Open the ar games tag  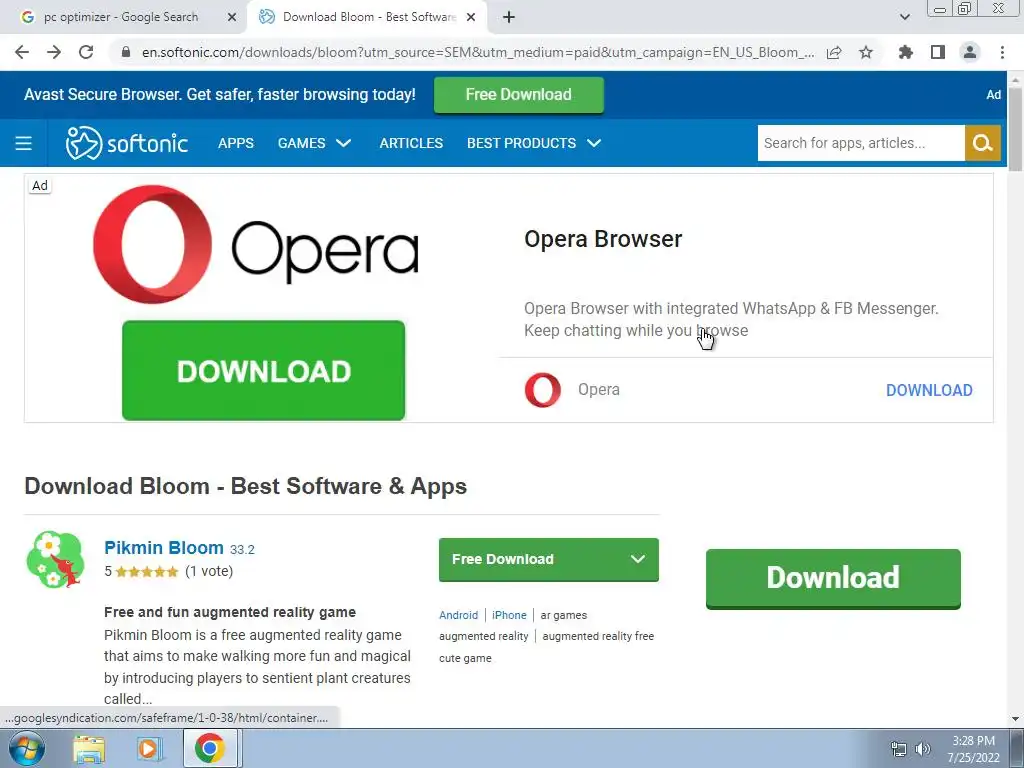564,615
